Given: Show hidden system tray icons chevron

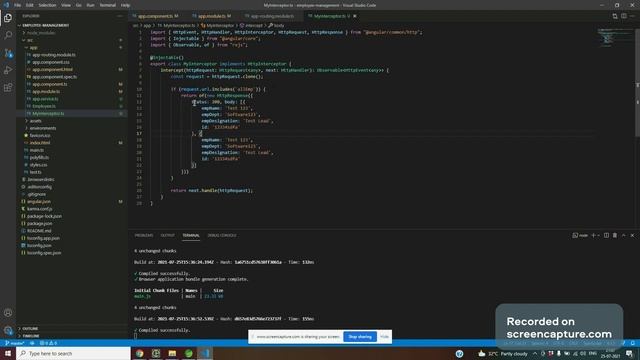Looking at the screenshot, I should (535, 353).
